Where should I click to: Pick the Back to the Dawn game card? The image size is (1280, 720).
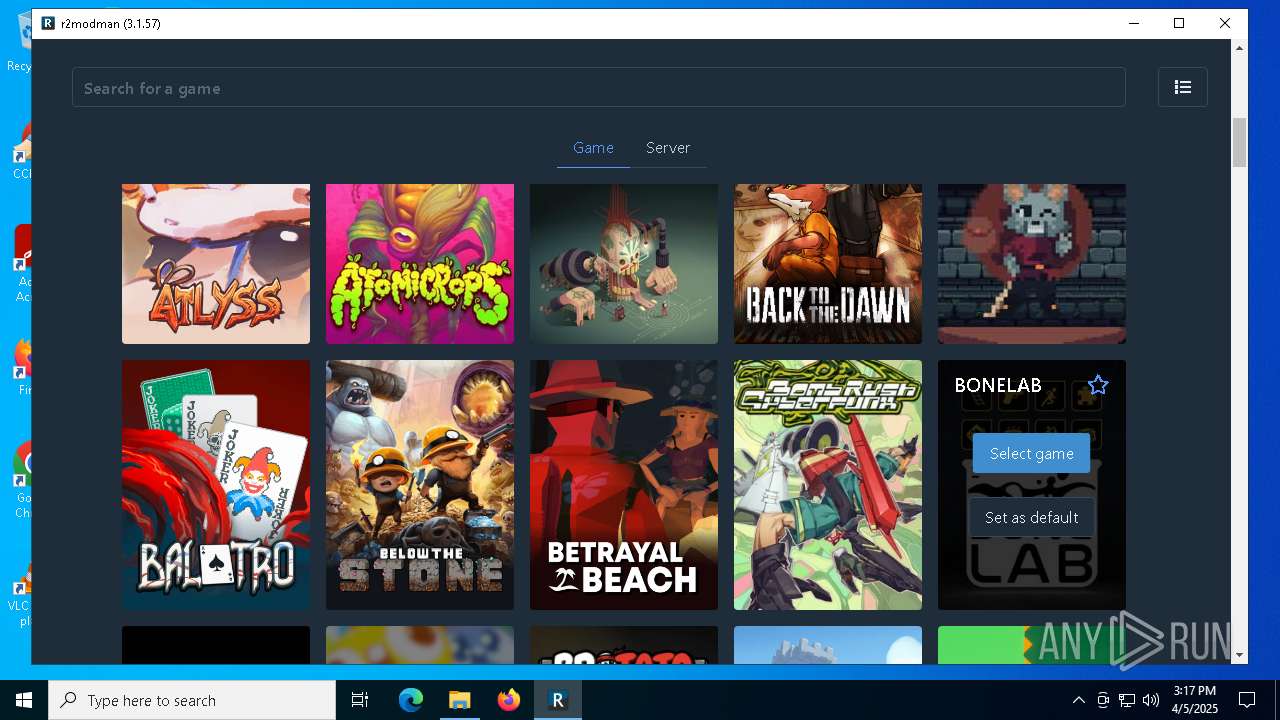(828, 263)
